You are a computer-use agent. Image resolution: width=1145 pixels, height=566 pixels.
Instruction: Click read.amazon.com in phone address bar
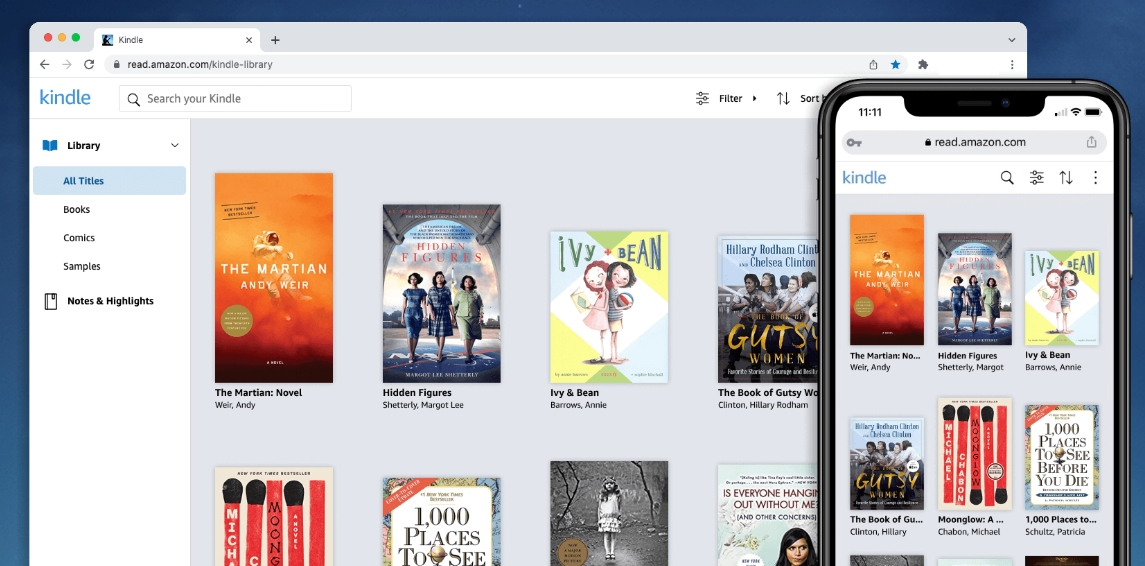[x=980, y=142]
